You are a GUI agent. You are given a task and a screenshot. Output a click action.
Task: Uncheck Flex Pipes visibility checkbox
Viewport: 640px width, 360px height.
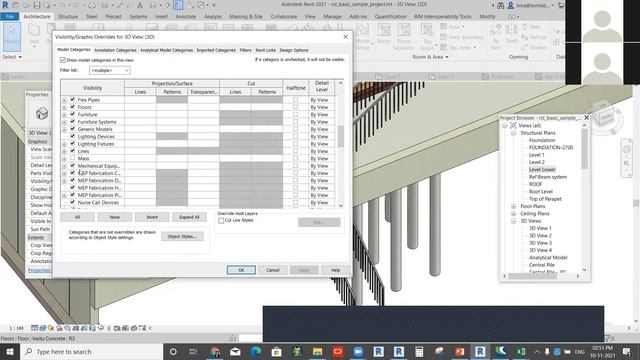click(73, 99)
